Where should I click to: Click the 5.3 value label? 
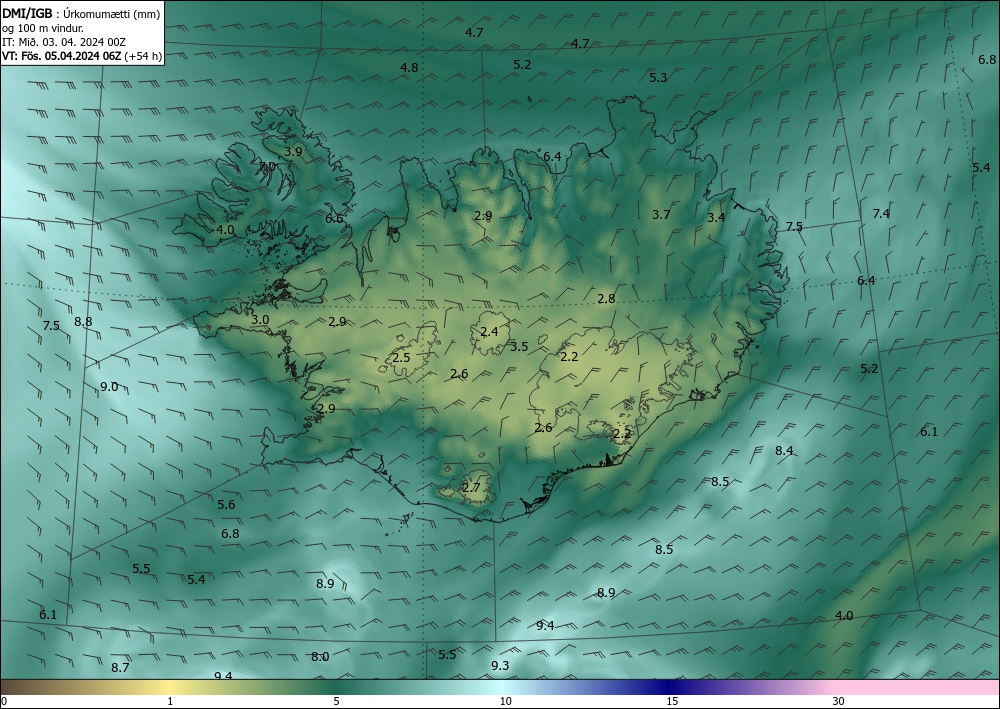click(658, 78)
